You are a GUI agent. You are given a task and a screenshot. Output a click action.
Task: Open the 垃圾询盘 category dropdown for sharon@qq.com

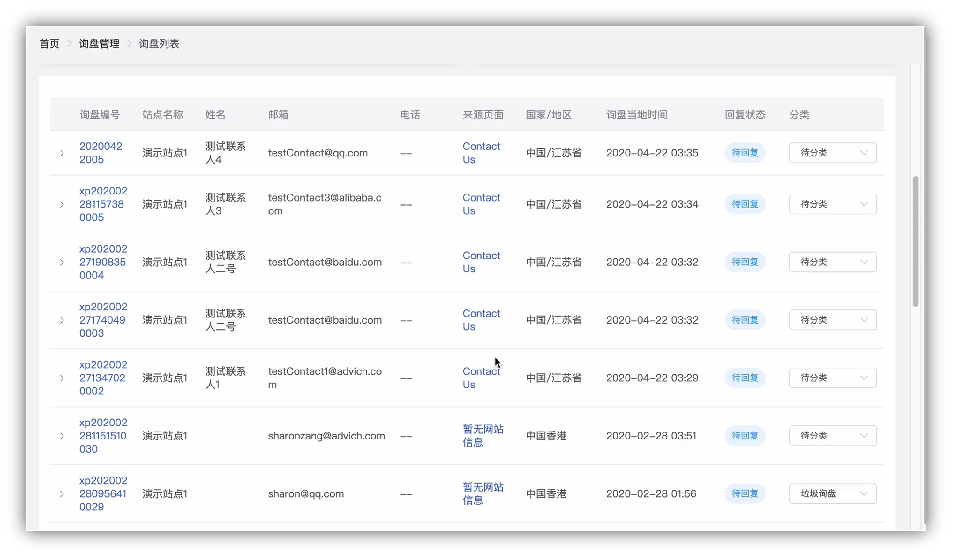(832, 493)
